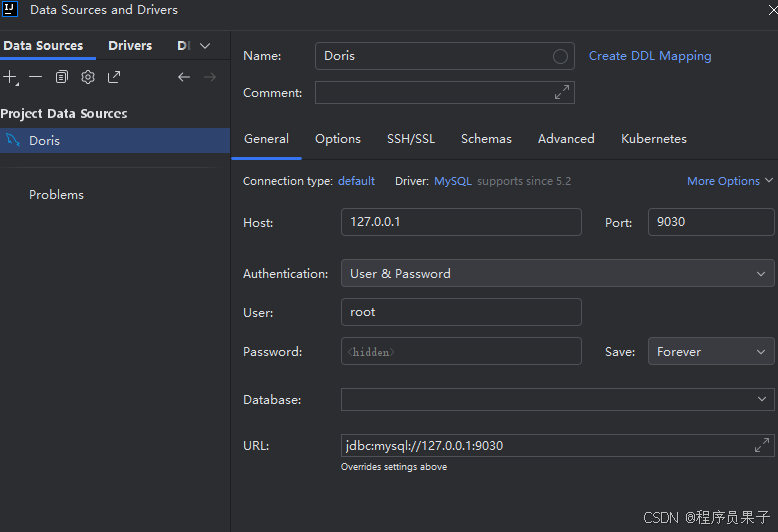This screenshot has height=532, width=778.
Task: Open the Advanced tab
Action: coord(566,139)
